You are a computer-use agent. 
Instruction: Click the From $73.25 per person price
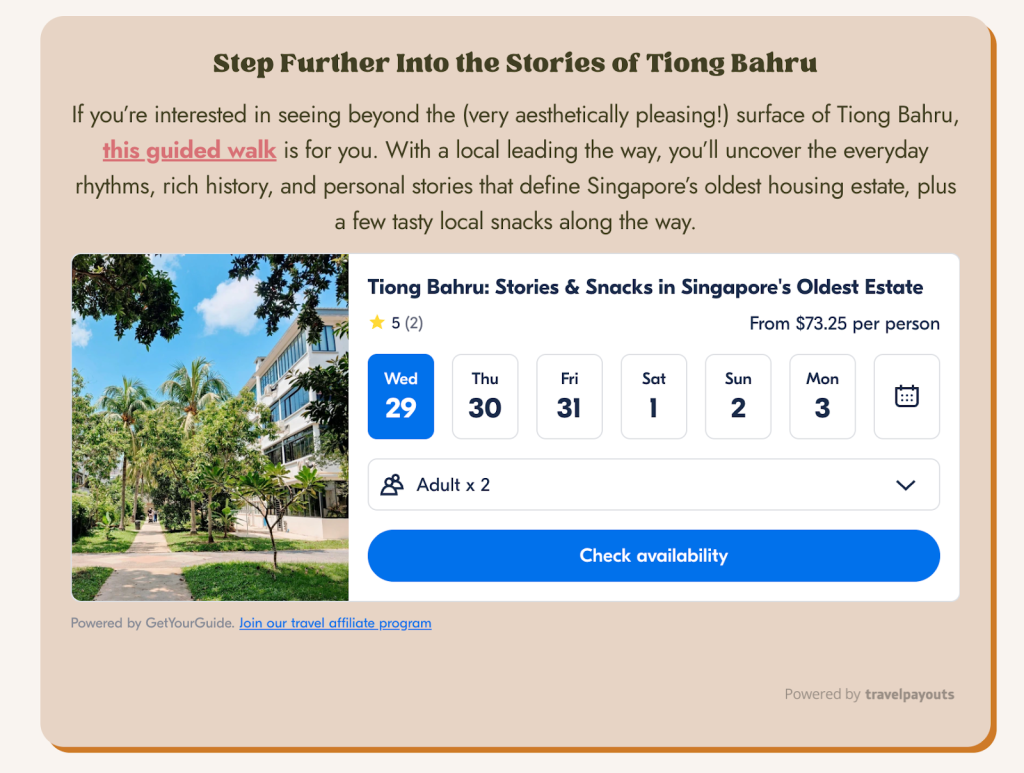click(x=844, y=323)
